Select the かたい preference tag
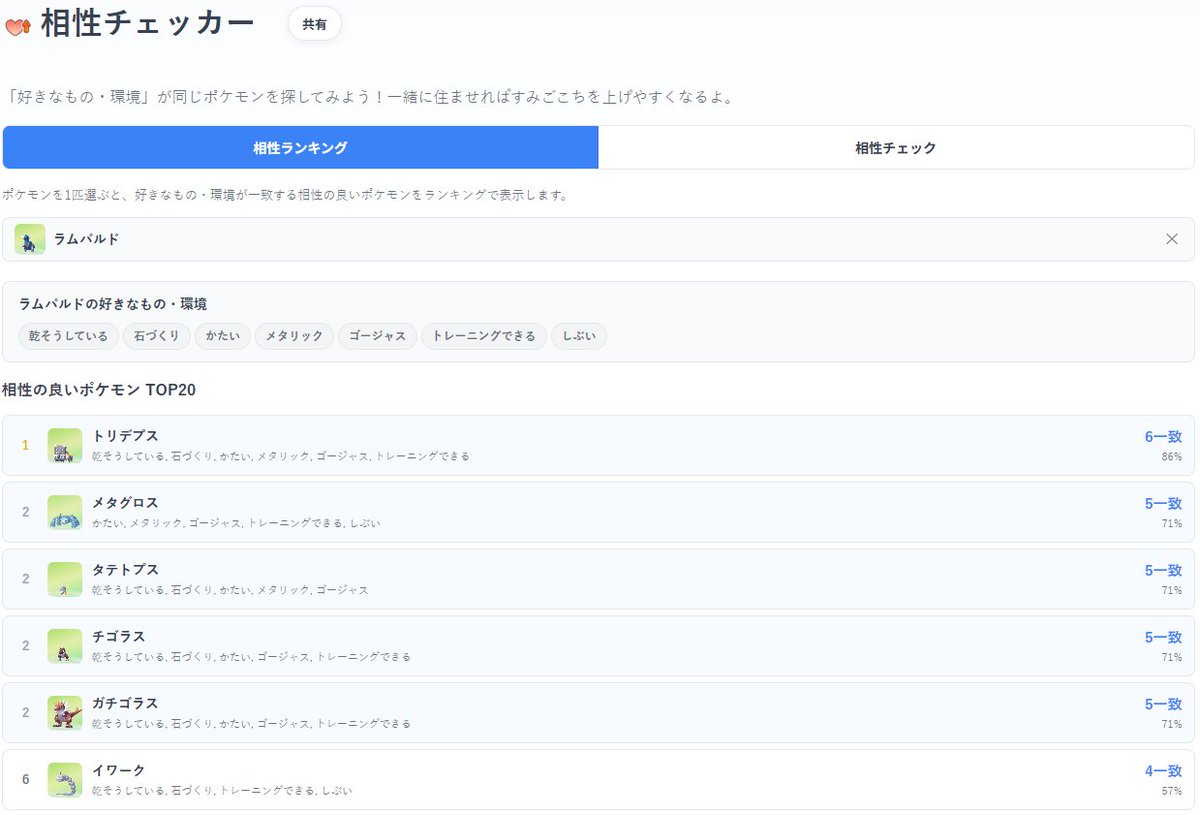This screenshot has height=815, width=1200. point(222,336)
